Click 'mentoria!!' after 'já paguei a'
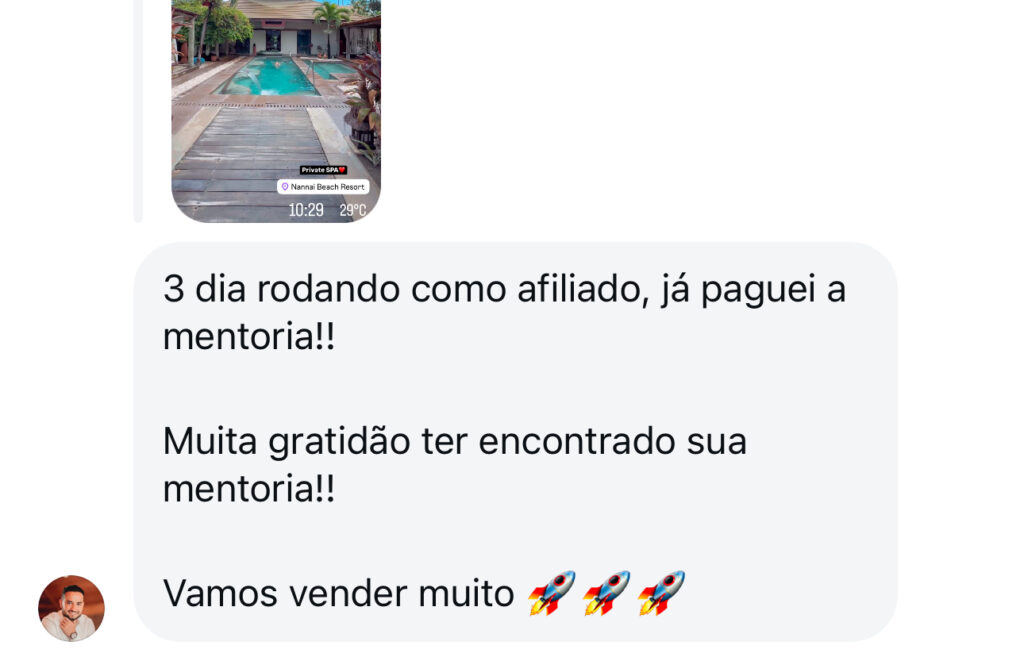The image size is (1024, 653). tap(249, 337)
